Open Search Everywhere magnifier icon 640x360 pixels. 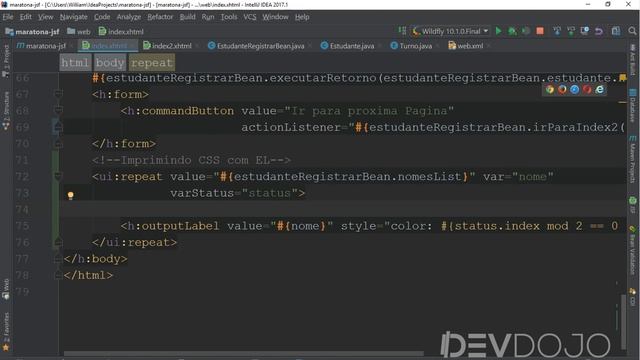[x=632, y=31]
